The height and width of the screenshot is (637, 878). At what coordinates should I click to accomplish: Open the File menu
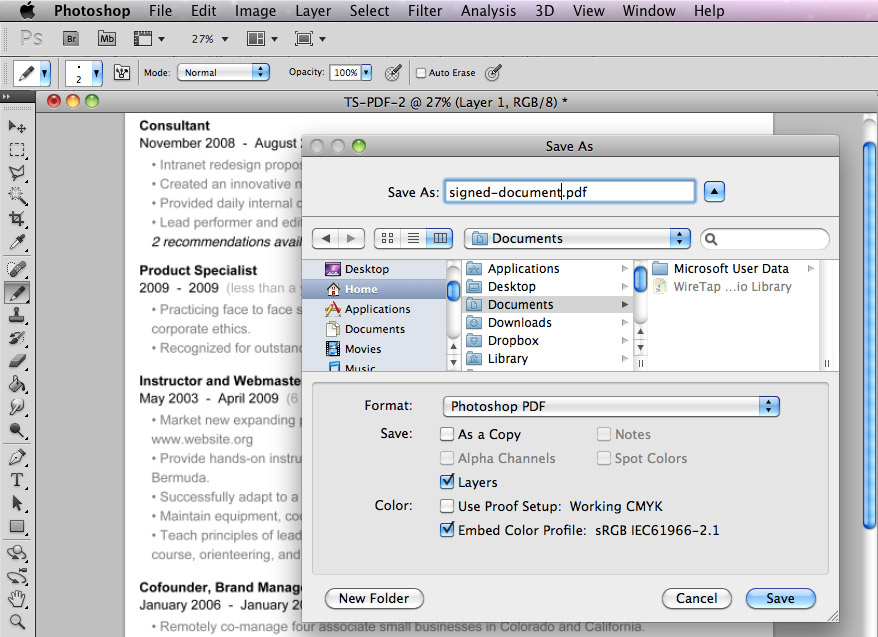click(x=160, y=11)
